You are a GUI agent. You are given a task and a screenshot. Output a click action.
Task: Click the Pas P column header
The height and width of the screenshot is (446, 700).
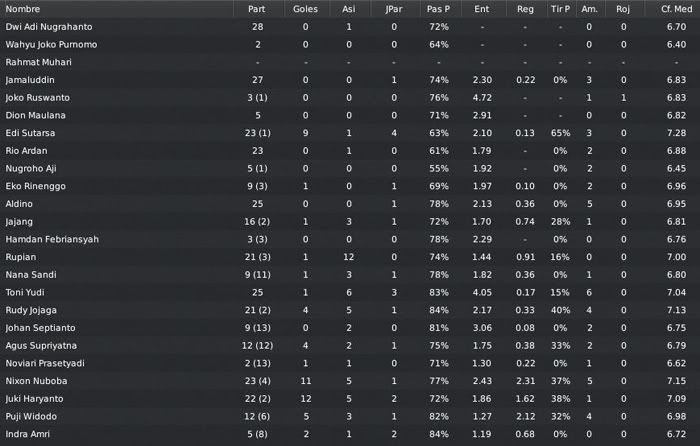[438, 9]
